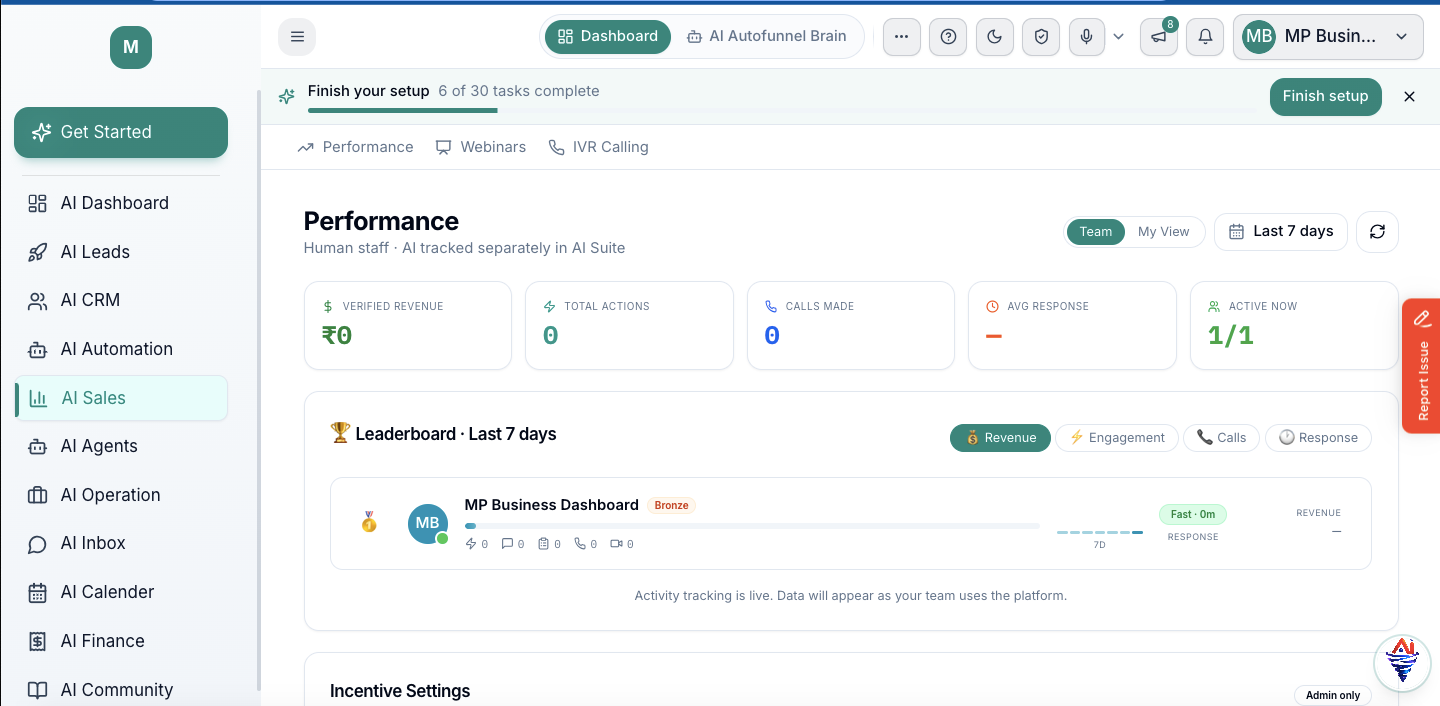The width and height of the screenshot is (1440, 706).
Task: Click the Verified Revenue card
Action: [408, 326]
